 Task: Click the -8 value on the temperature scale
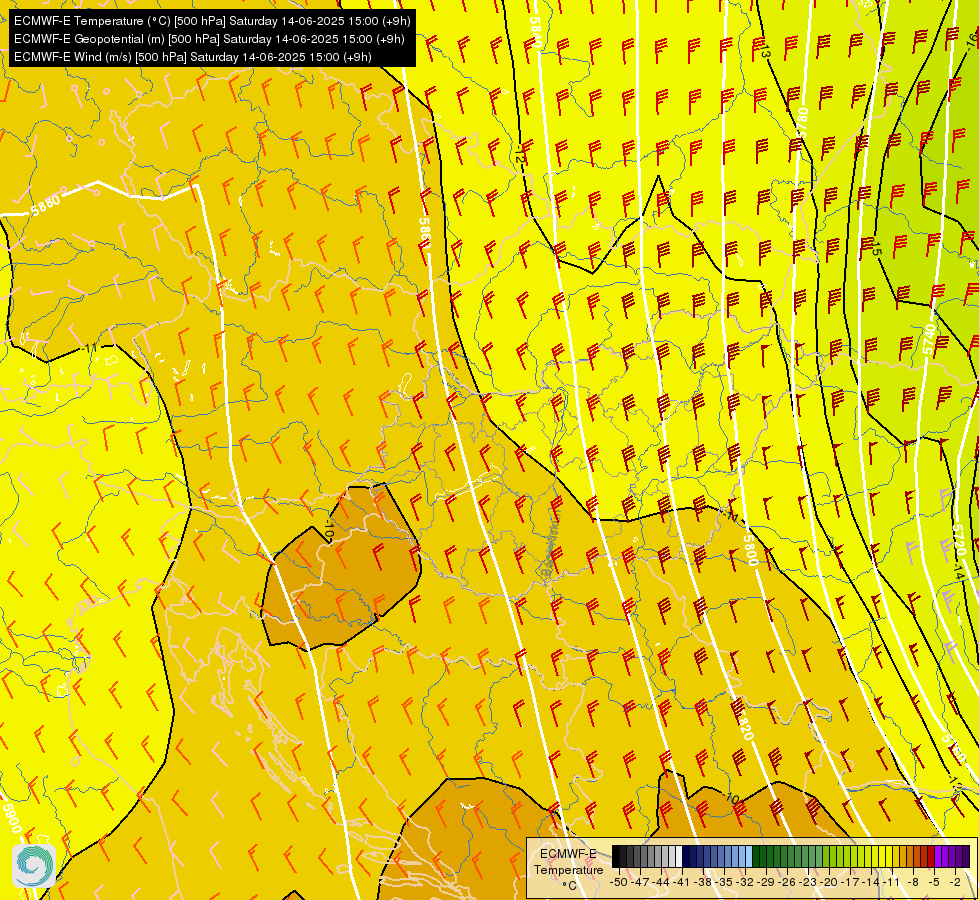tap(913, 882)
